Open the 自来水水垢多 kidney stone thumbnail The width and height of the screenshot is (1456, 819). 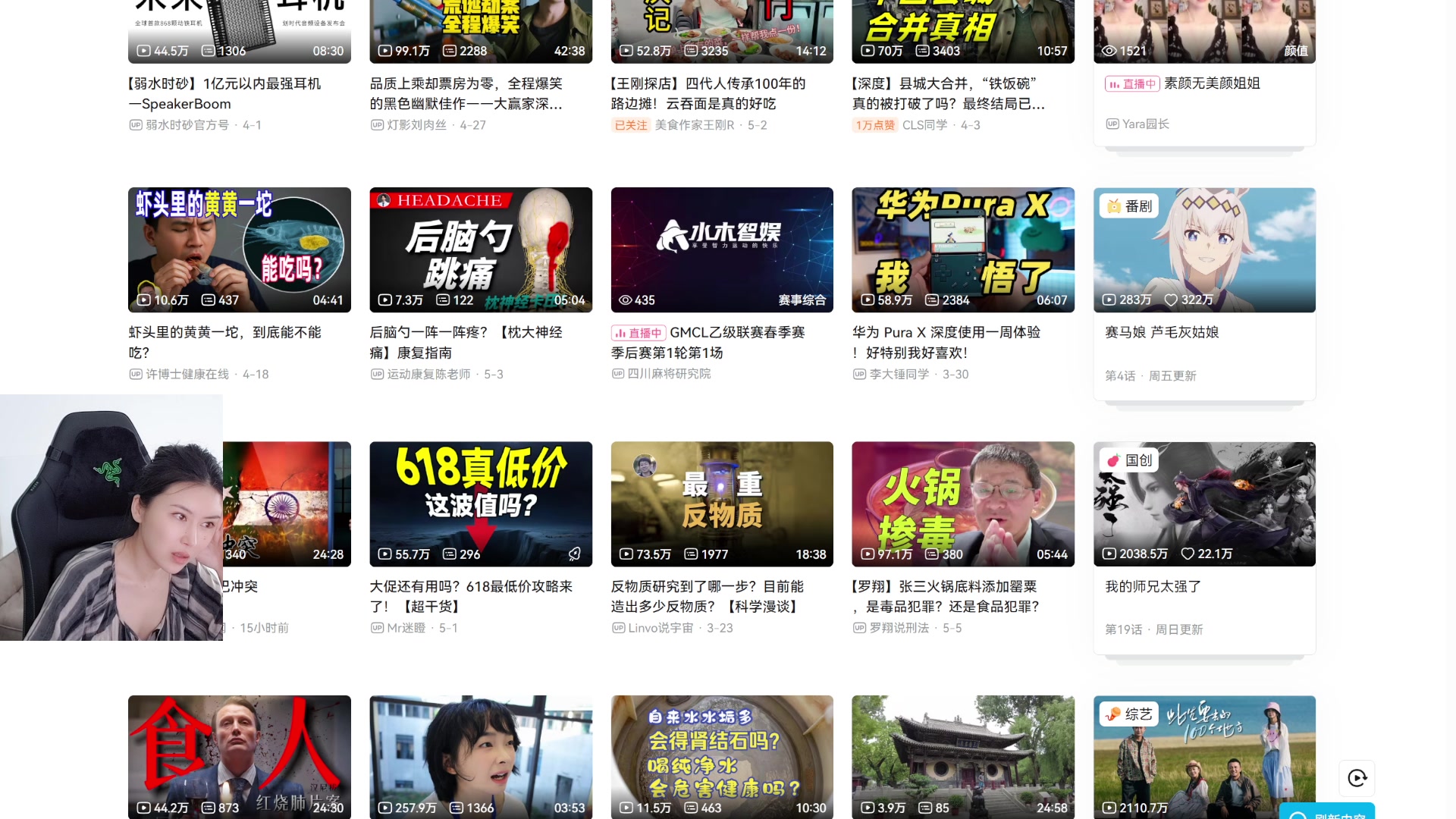722,757
